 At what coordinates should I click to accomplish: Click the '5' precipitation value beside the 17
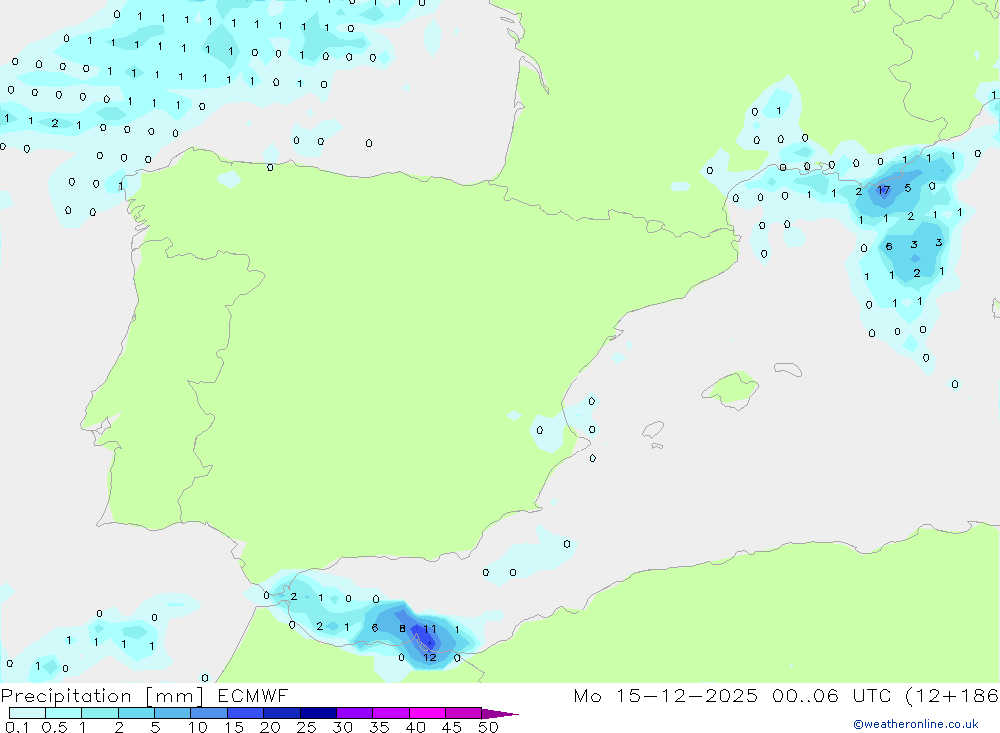[x=908, y=188]
